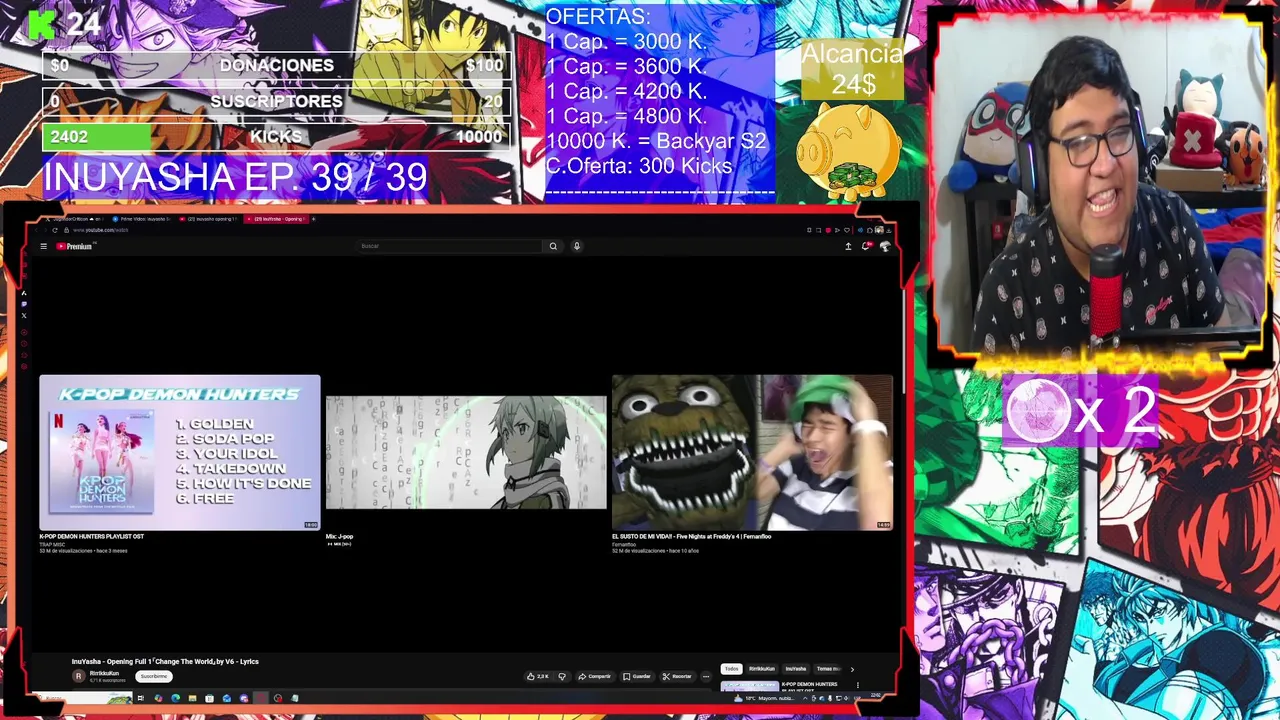Screen dimensions: 1280x720
Task: Select the Todos filter chip
Action: pos(731,669)
